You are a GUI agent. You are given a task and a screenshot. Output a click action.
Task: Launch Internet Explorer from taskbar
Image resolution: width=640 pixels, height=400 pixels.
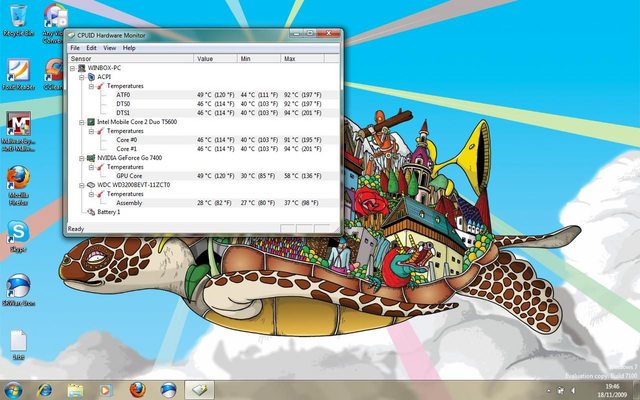click(44, 390)
